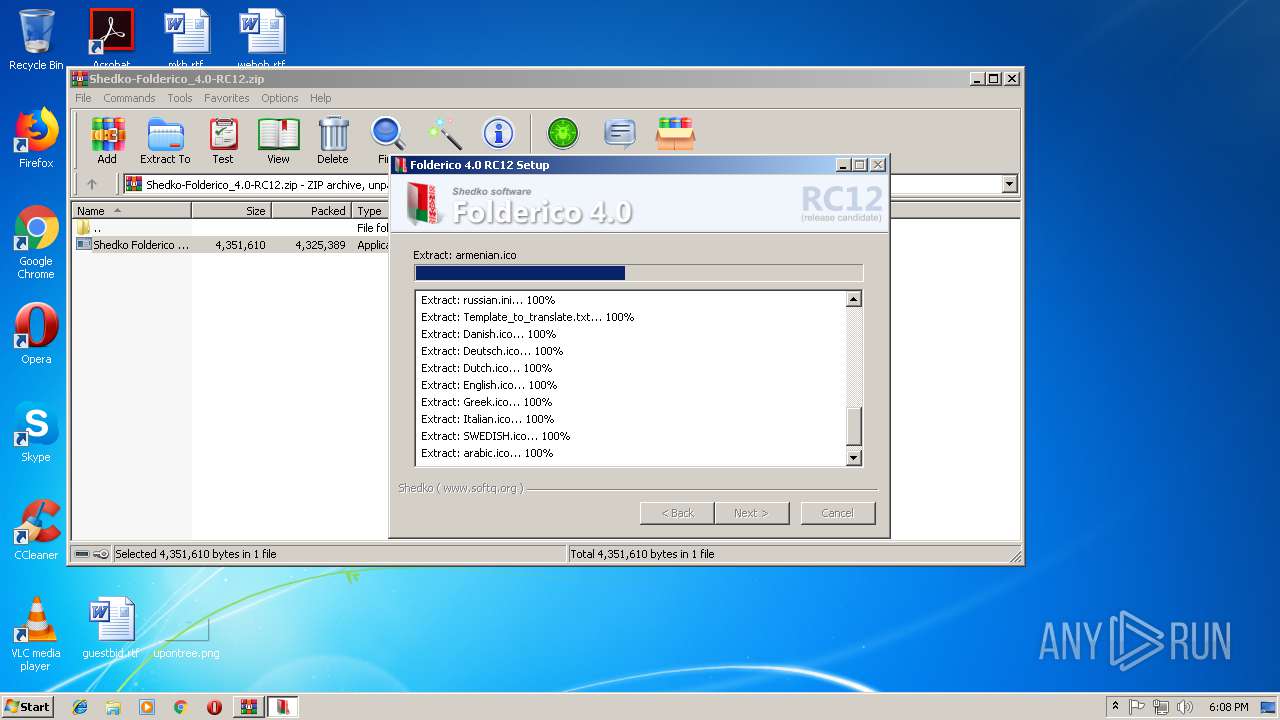The width and height of the screenshot is (1280, 720).
Task: Click the Test archive icon
Action: (x=223, y=140)
